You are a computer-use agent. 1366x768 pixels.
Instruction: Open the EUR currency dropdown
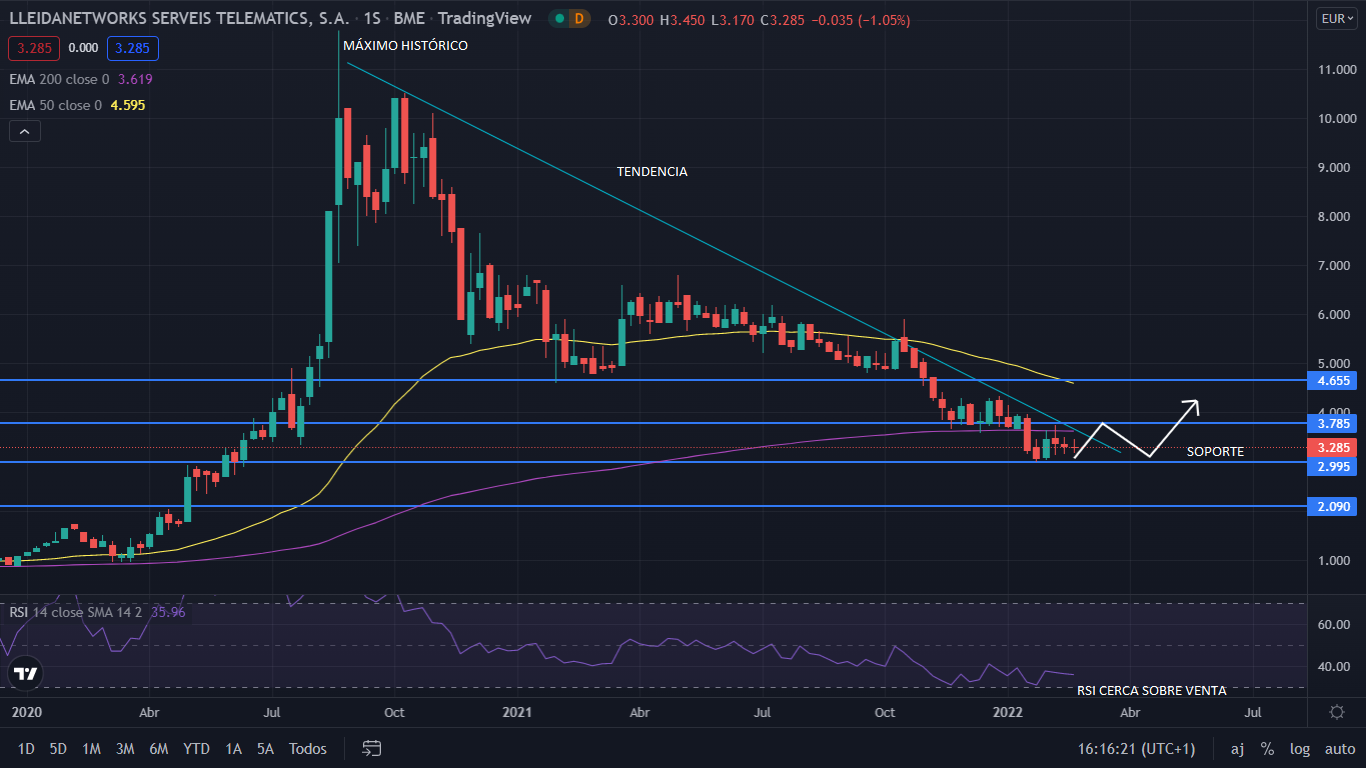[1336, 18]
